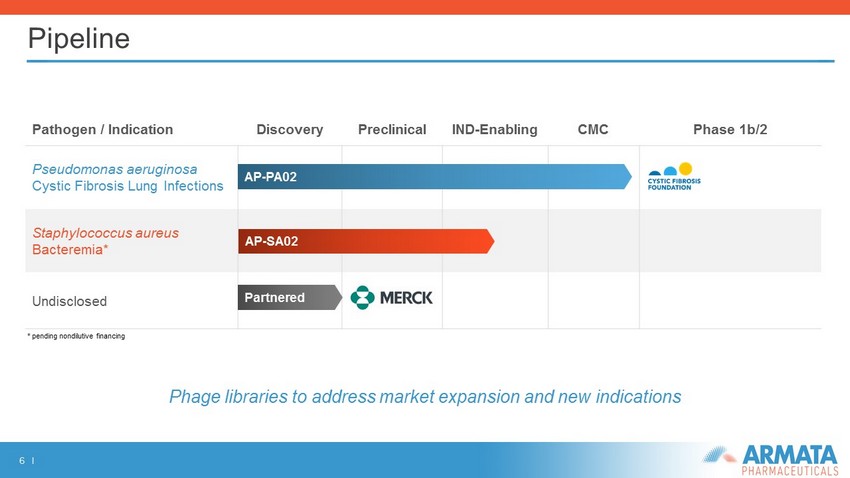The image size is (850, 478).
Task: Click the Armata Pharmaceuticals logo
Action: click(770, 460)
